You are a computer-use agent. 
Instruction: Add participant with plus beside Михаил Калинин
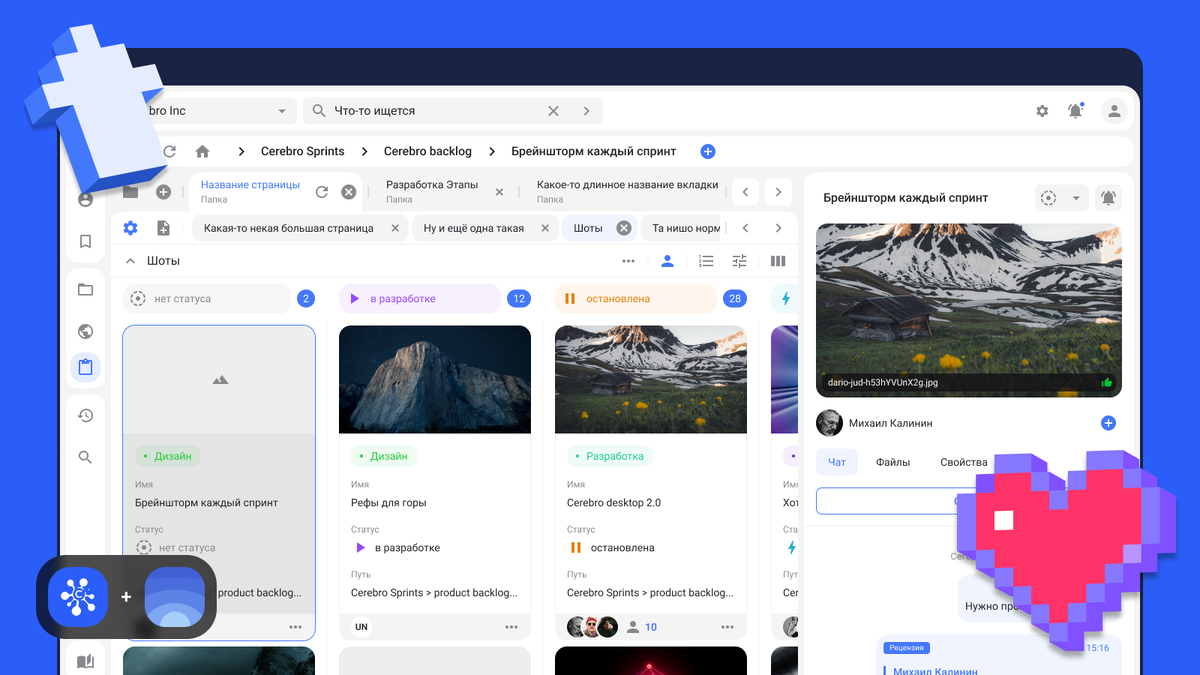[x=1108, y=423]
